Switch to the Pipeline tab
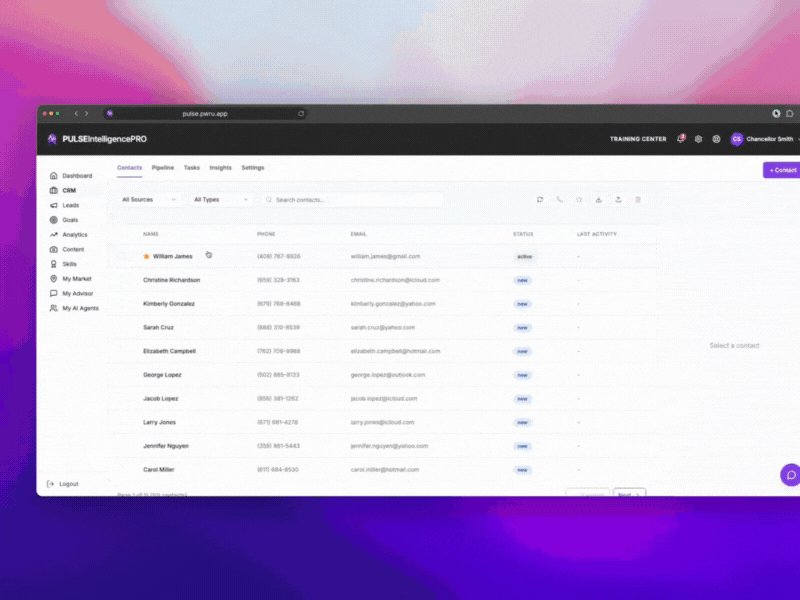Viewport: 800px width, 600px height. tap(162, 168)
